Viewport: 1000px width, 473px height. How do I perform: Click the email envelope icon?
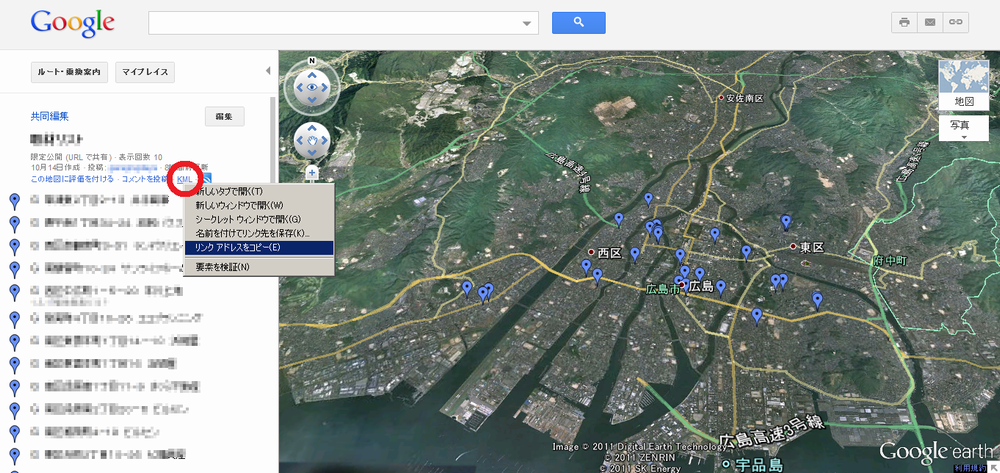click(930, 22)
